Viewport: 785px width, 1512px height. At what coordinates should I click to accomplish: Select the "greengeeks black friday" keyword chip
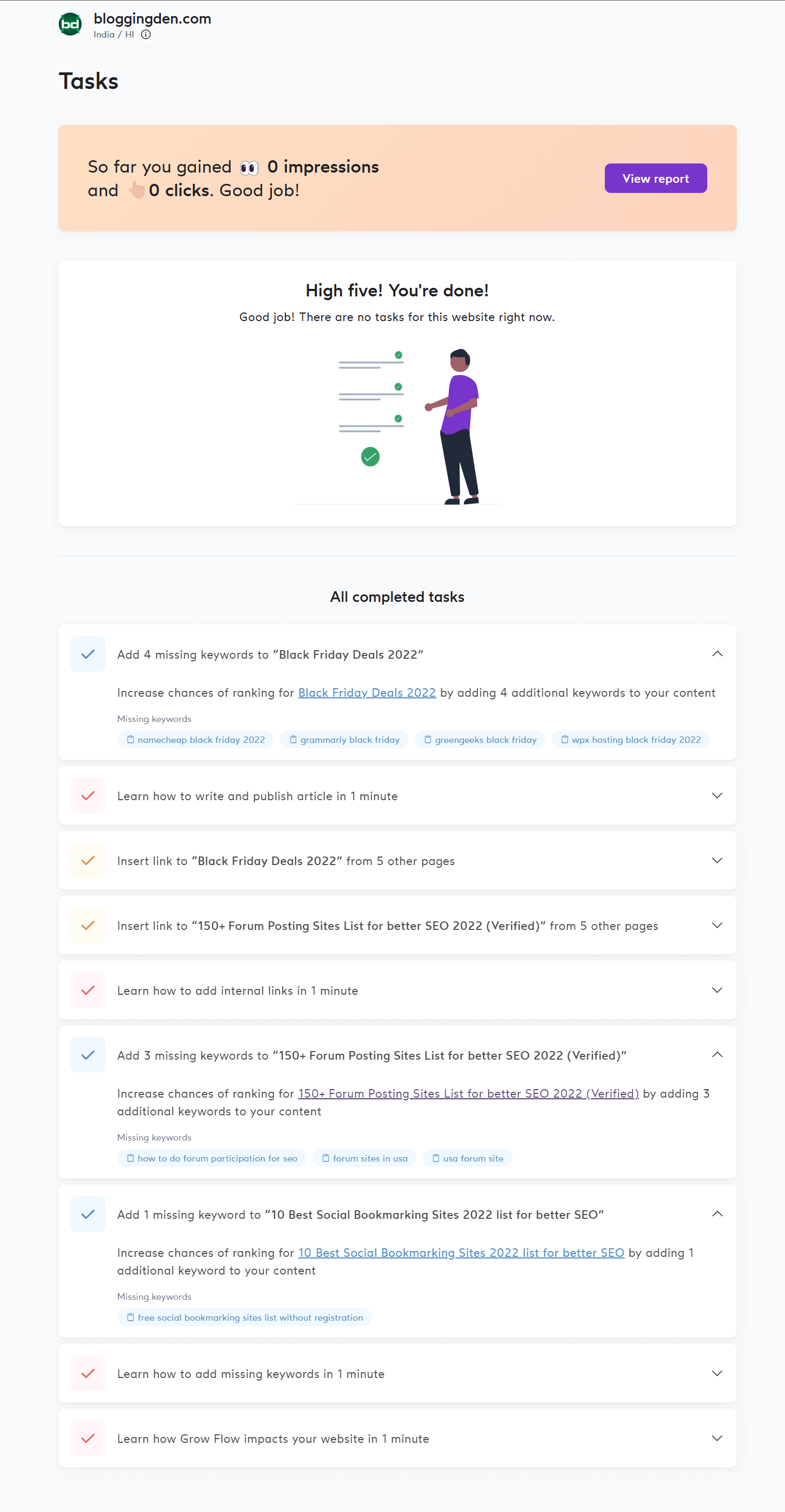[480, 740]
